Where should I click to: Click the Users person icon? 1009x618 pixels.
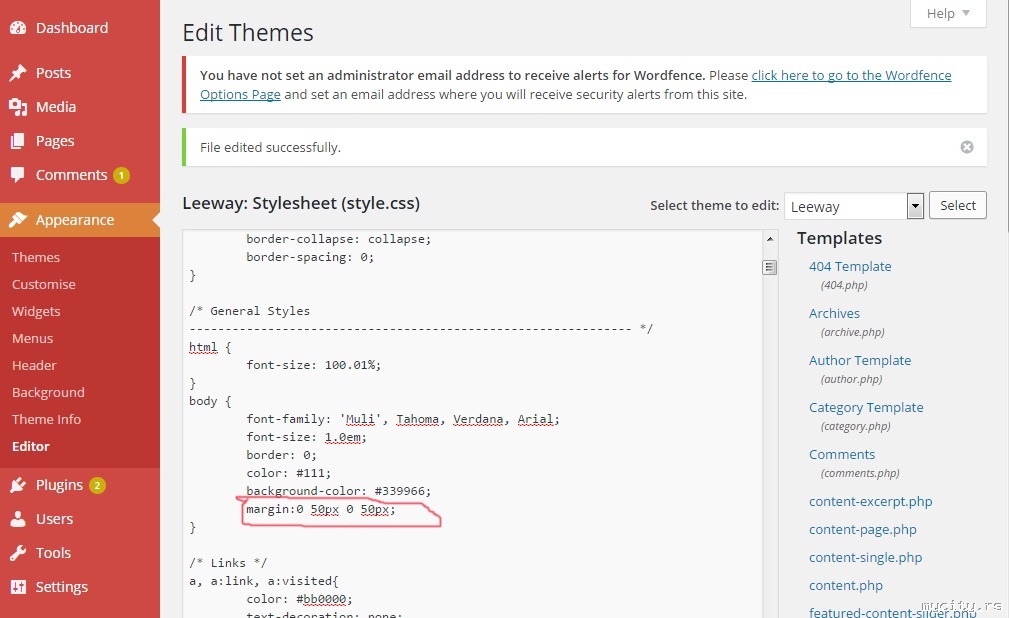18,519
